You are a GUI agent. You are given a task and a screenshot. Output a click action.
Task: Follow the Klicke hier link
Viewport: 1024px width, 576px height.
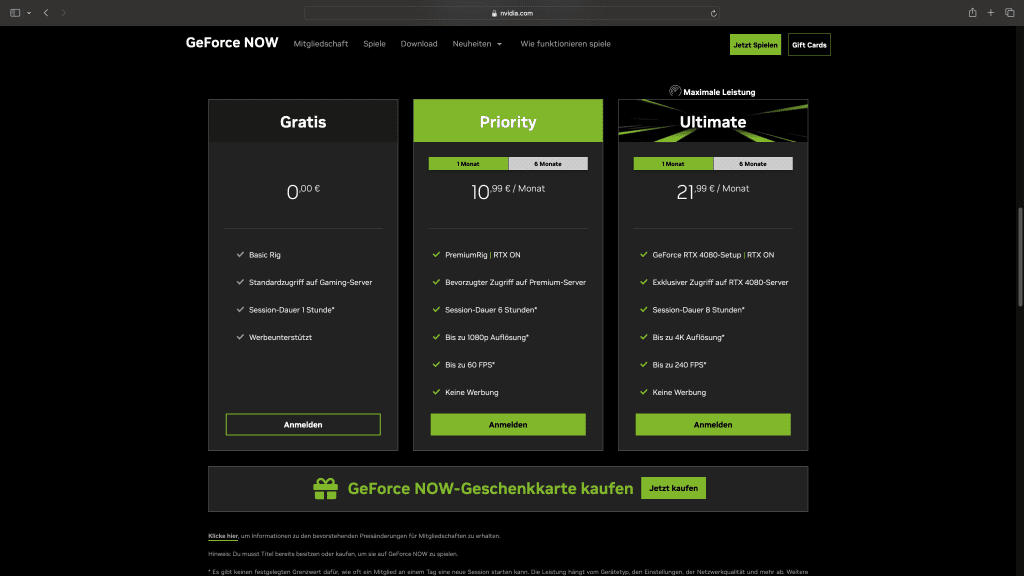(x=222, y=536)
